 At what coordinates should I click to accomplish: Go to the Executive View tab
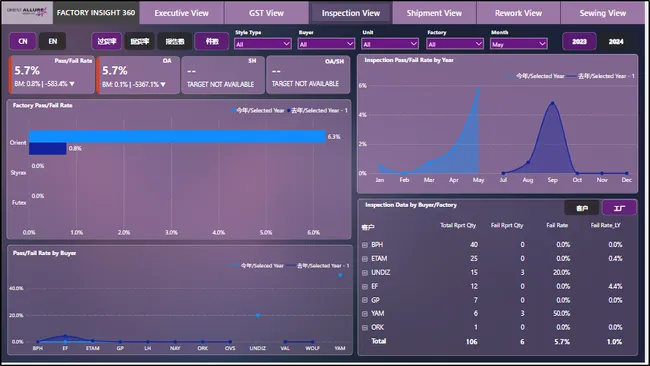pos(182,13)
